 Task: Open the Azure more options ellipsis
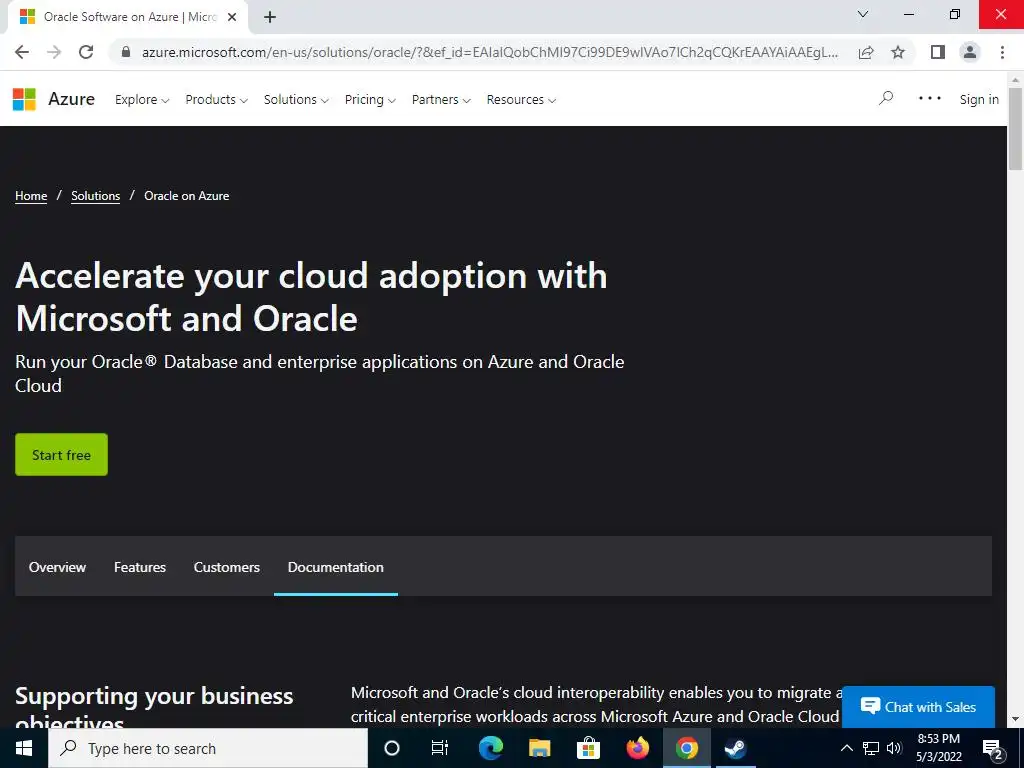pos(929,99)
